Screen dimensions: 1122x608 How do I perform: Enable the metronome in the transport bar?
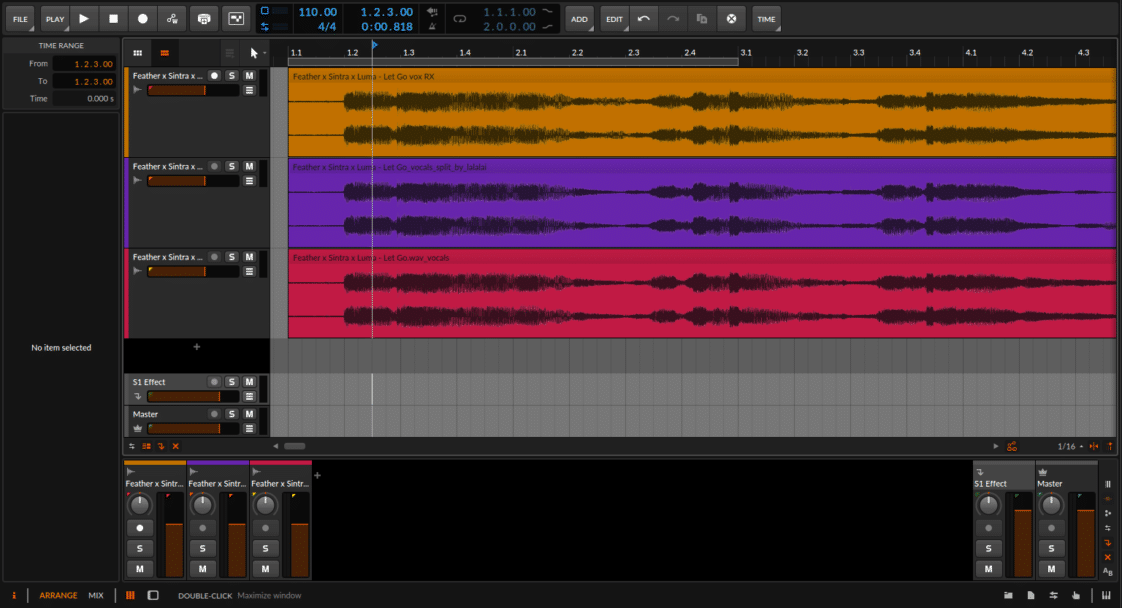(432, 26)
